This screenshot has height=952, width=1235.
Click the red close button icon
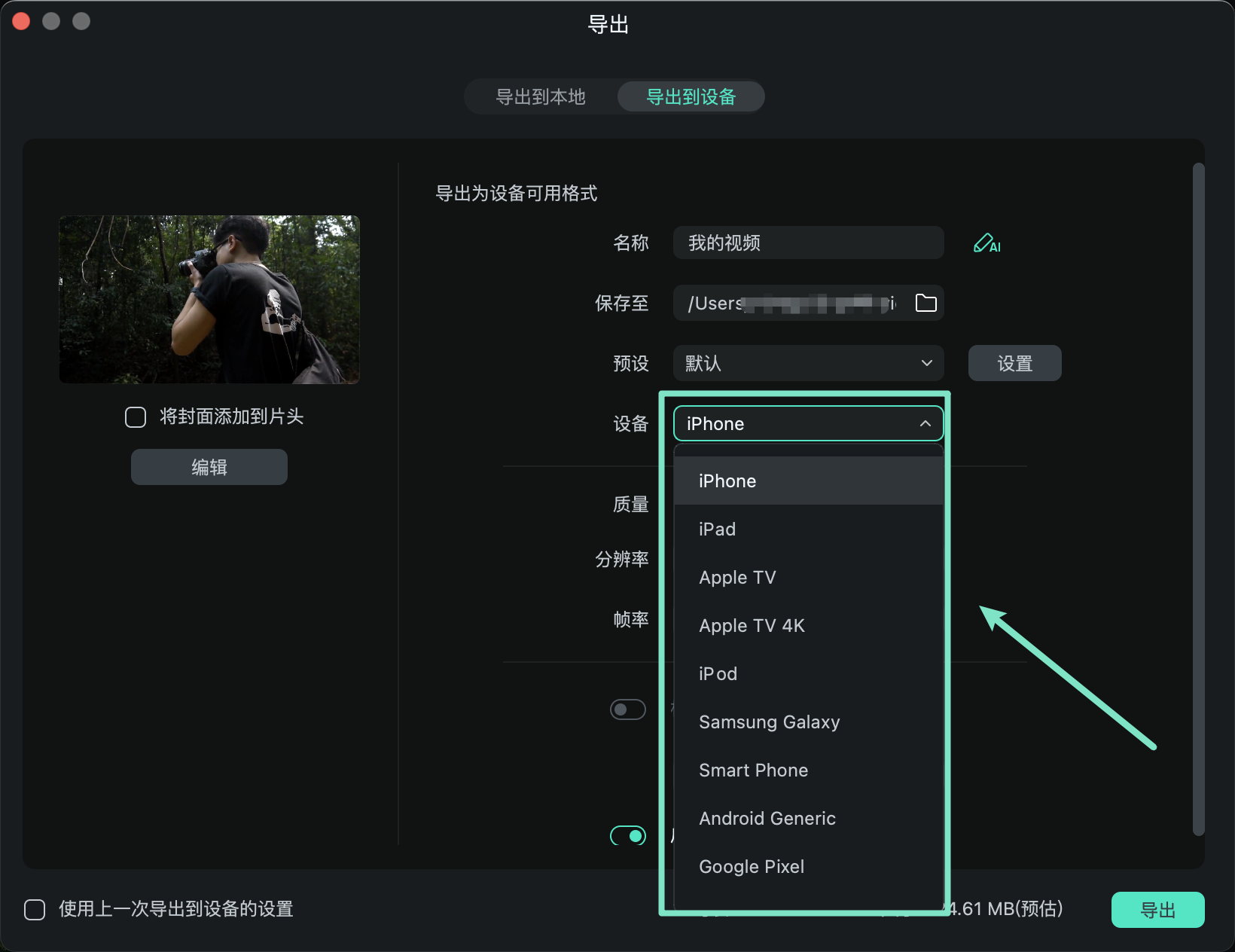21,20
